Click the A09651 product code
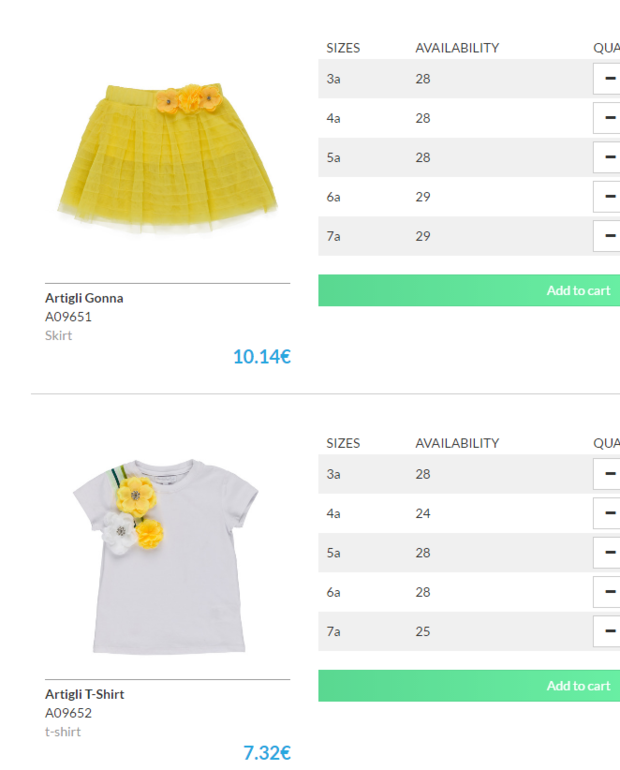The width and height of the screenshot is (620, 770). click(x=68, y=317)
